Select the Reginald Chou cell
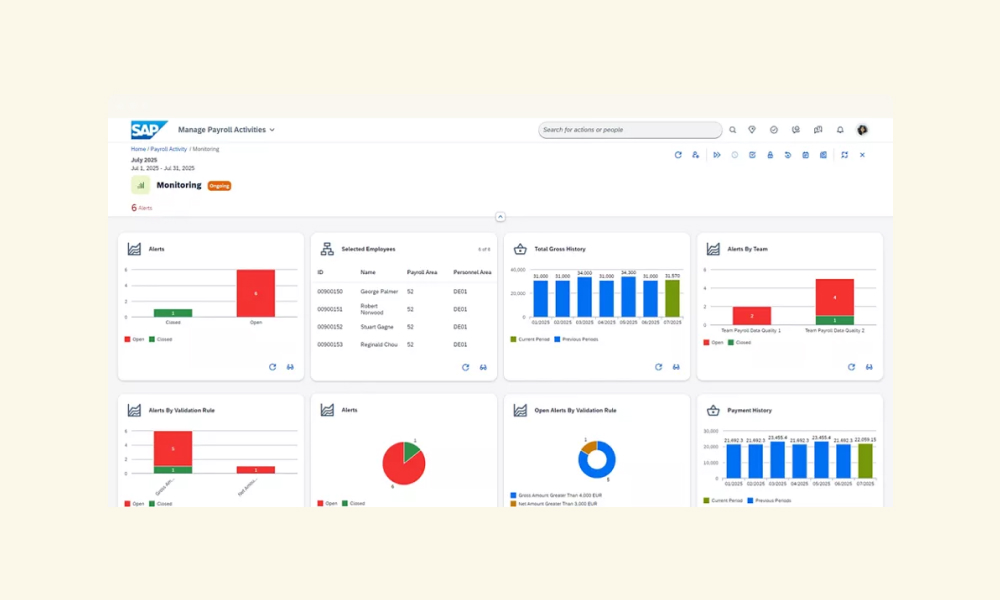The width and height of the screenshot is (1000, 600). click(379, 344)
